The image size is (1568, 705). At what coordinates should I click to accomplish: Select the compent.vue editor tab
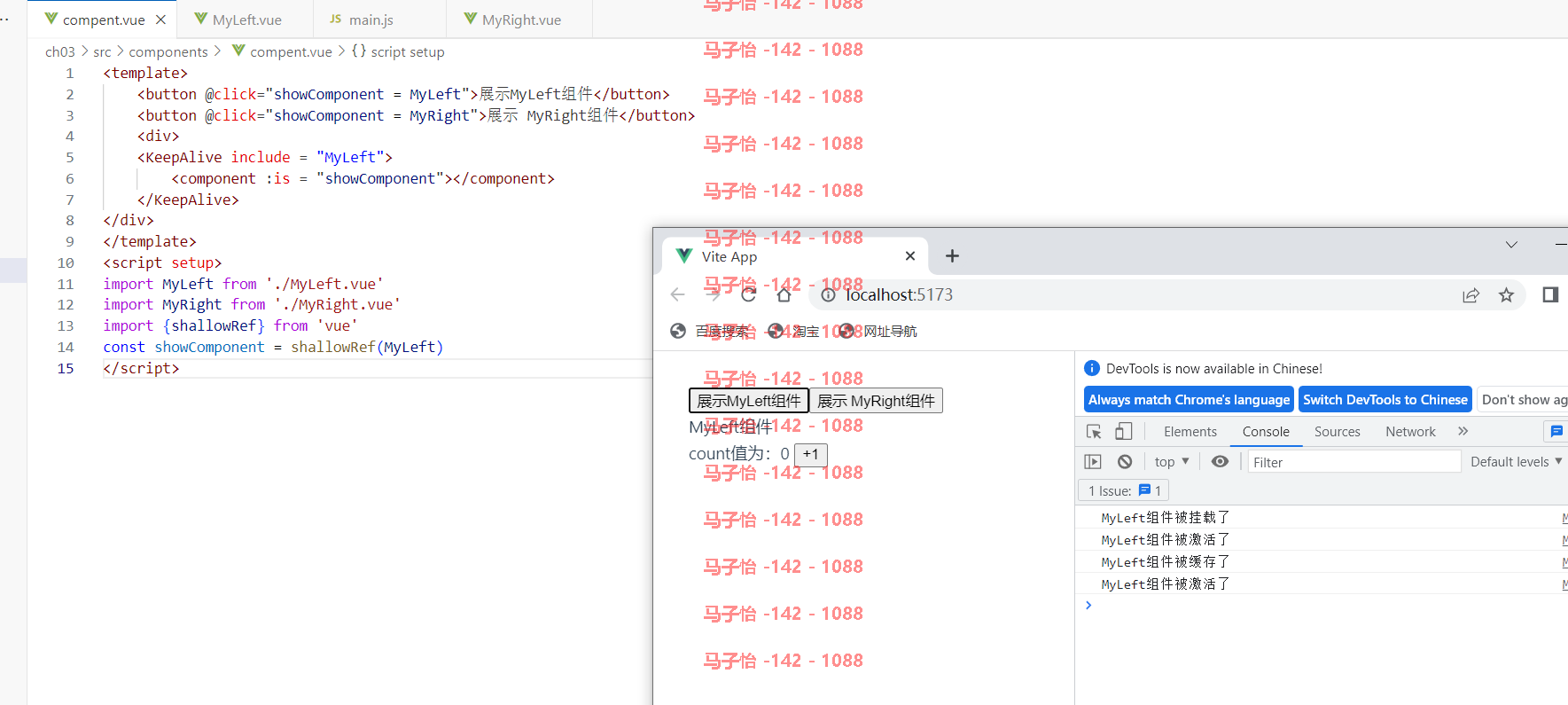click(x=103, y=20)
